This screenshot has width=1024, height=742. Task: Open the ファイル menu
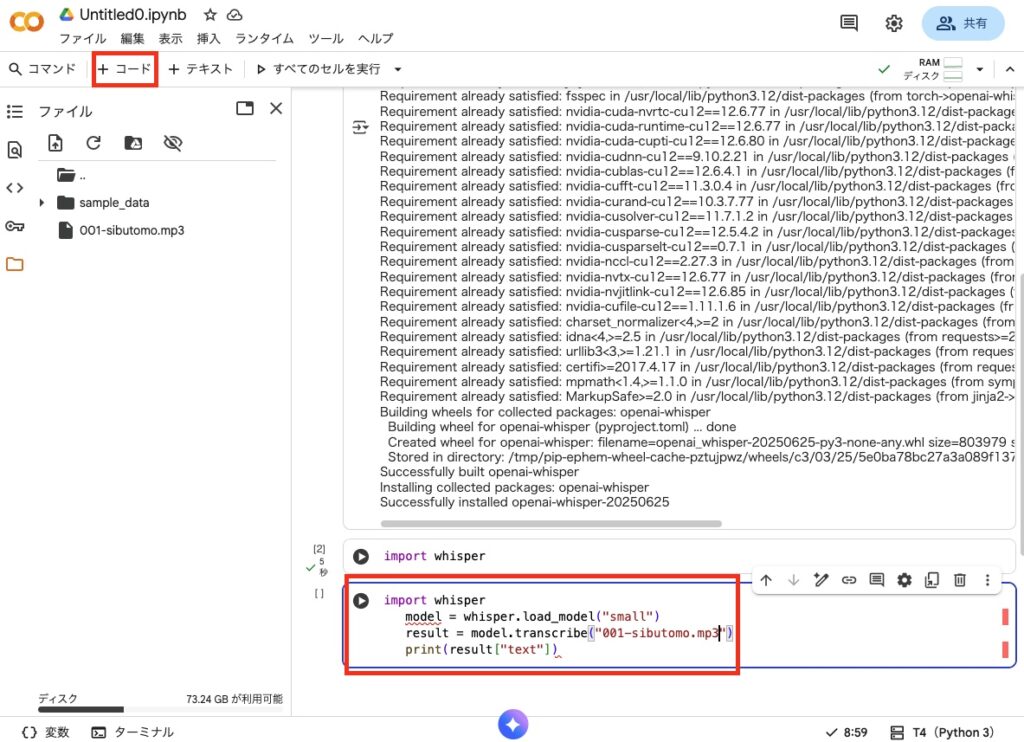[82, 38]
